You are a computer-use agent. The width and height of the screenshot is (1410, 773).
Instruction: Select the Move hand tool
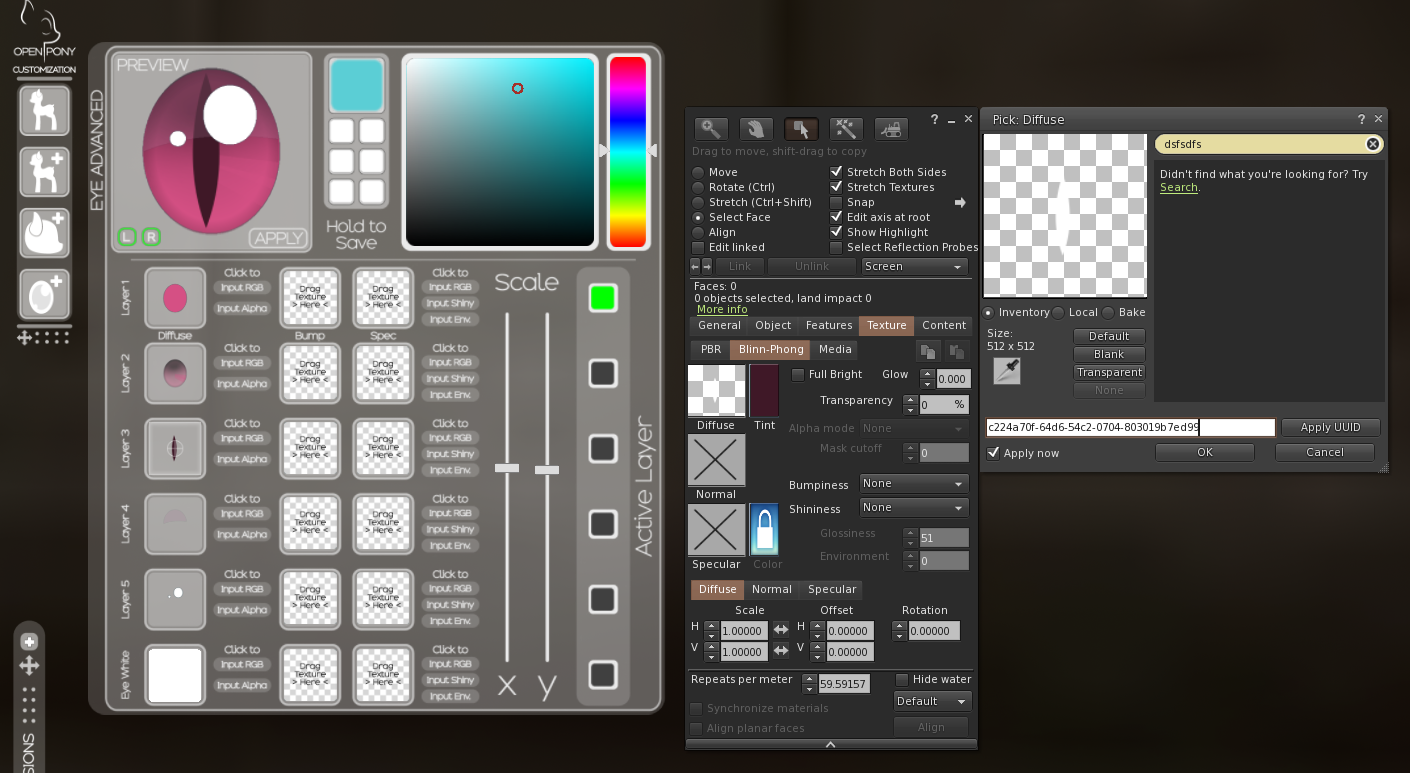(756, 128)
